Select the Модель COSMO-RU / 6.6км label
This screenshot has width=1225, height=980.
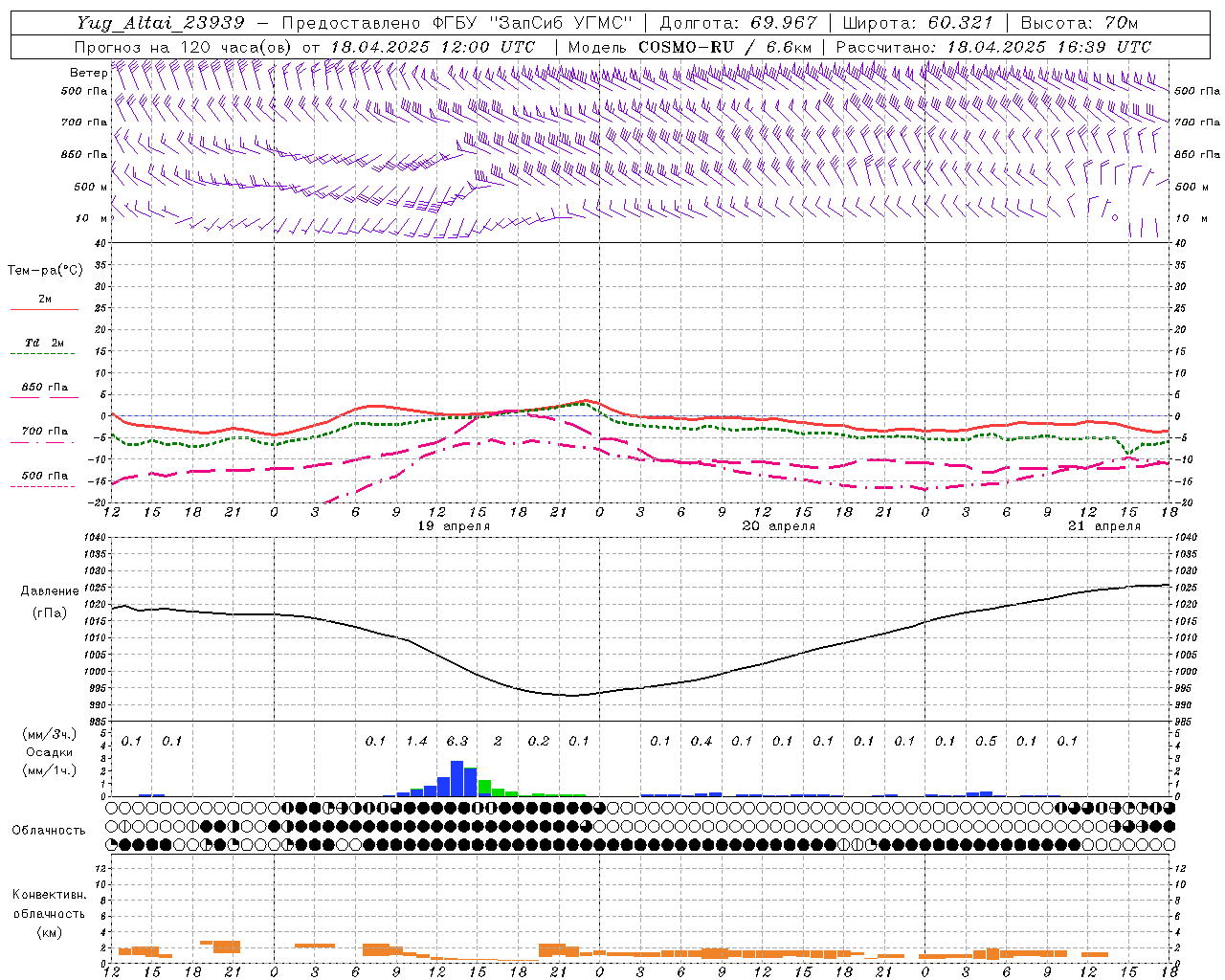coord(690,47)
